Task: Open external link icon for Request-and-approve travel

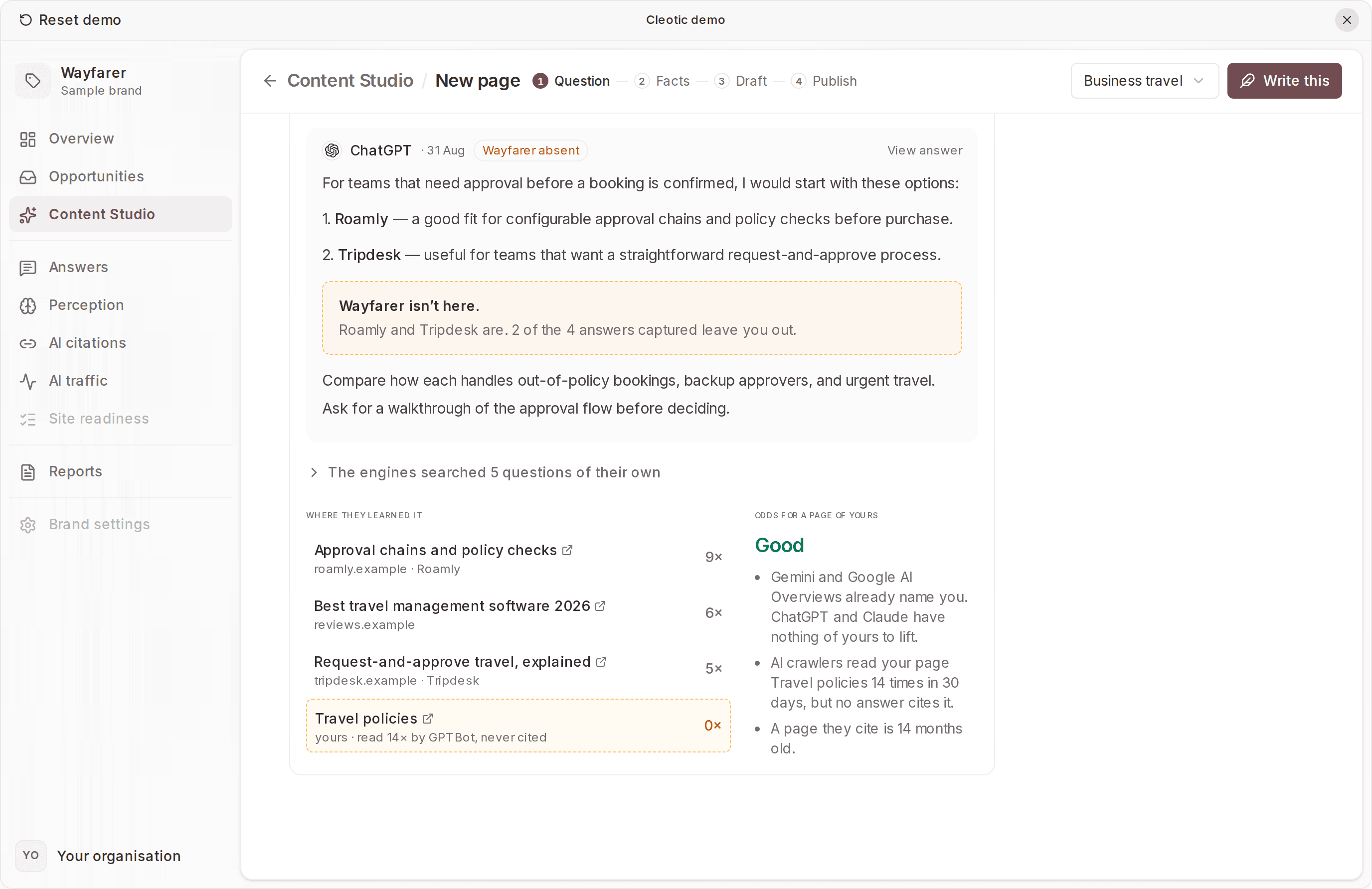Action: [x=601, y=662]
